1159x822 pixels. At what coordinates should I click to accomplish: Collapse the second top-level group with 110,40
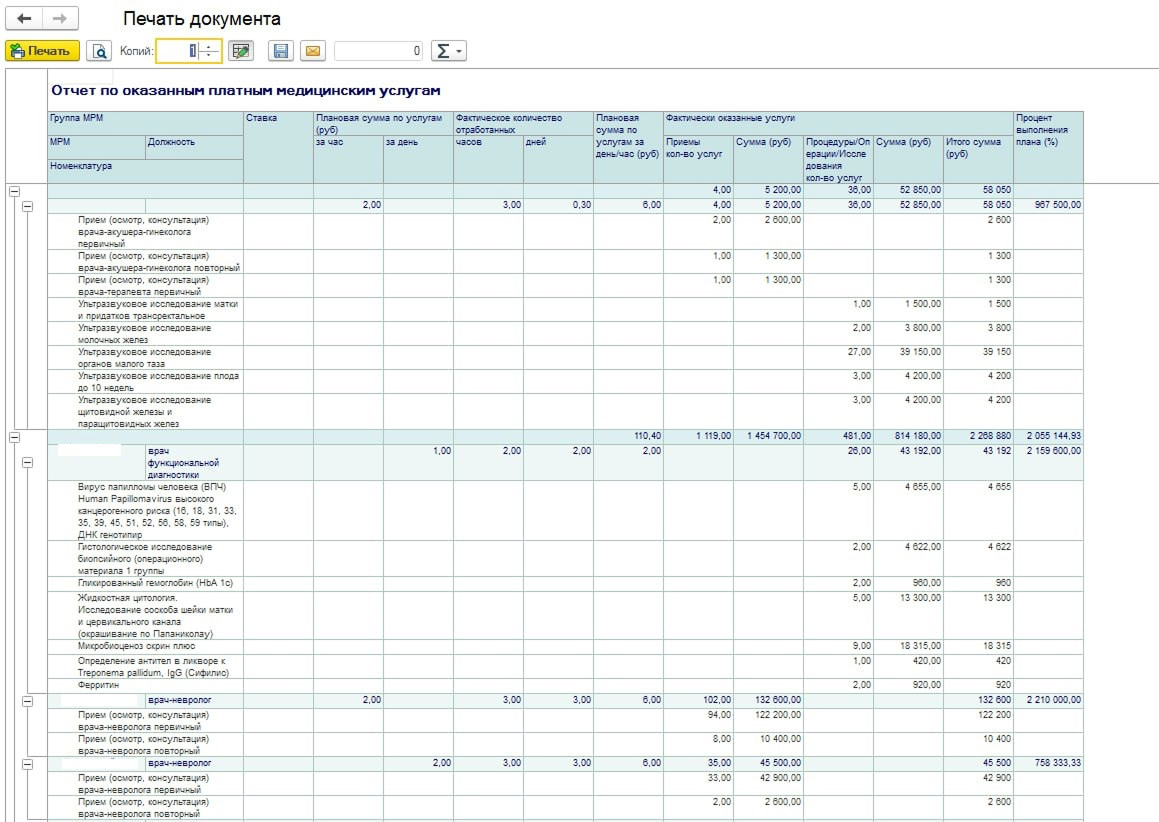14,437
